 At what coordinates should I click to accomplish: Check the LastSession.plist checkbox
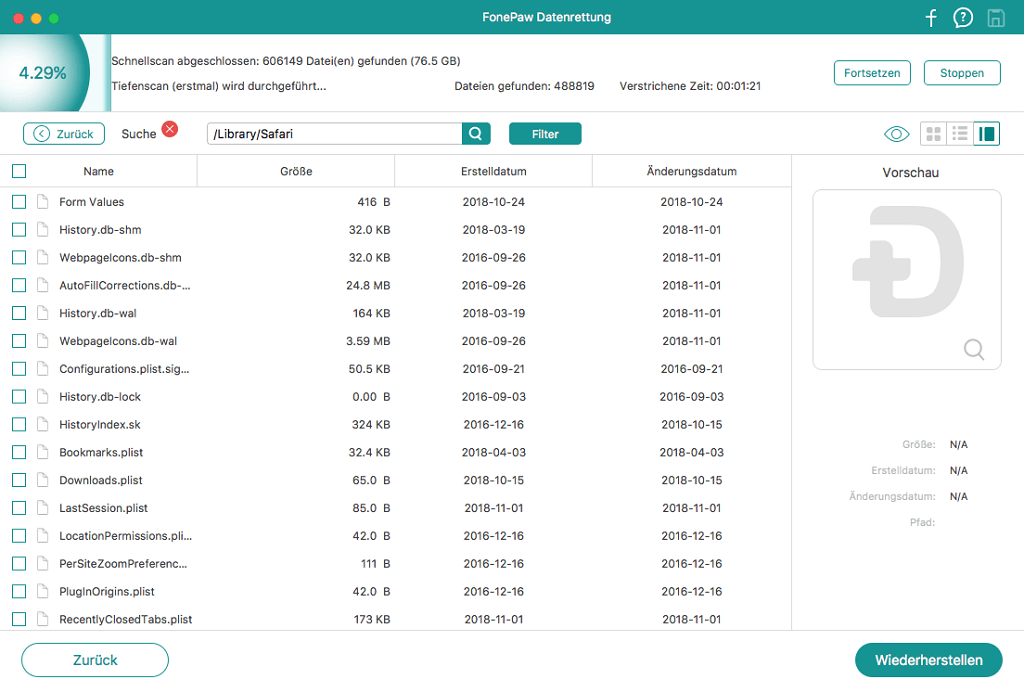click(19, 508)
